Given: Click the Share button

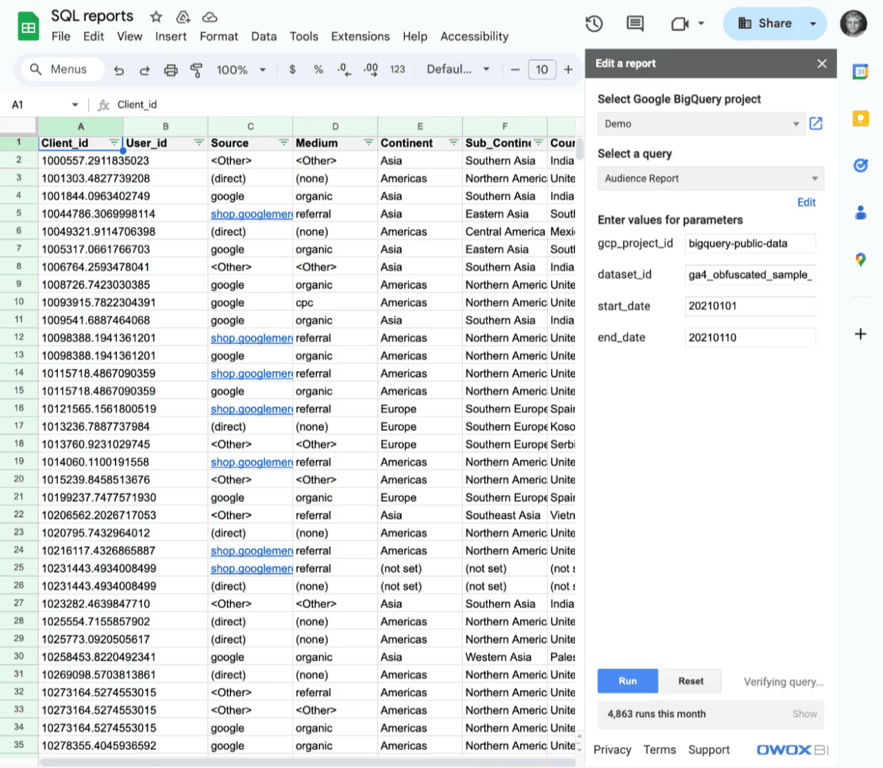Looking at the screenshot, I should (x=765, y=24).
